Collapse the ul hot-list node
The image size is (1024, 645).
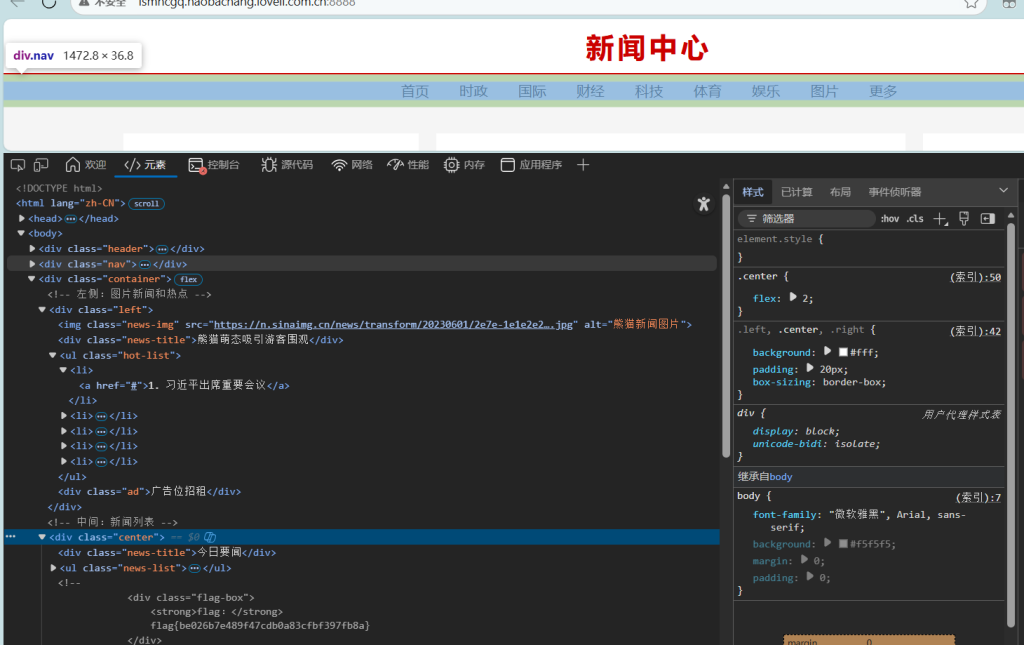(53, 355)
